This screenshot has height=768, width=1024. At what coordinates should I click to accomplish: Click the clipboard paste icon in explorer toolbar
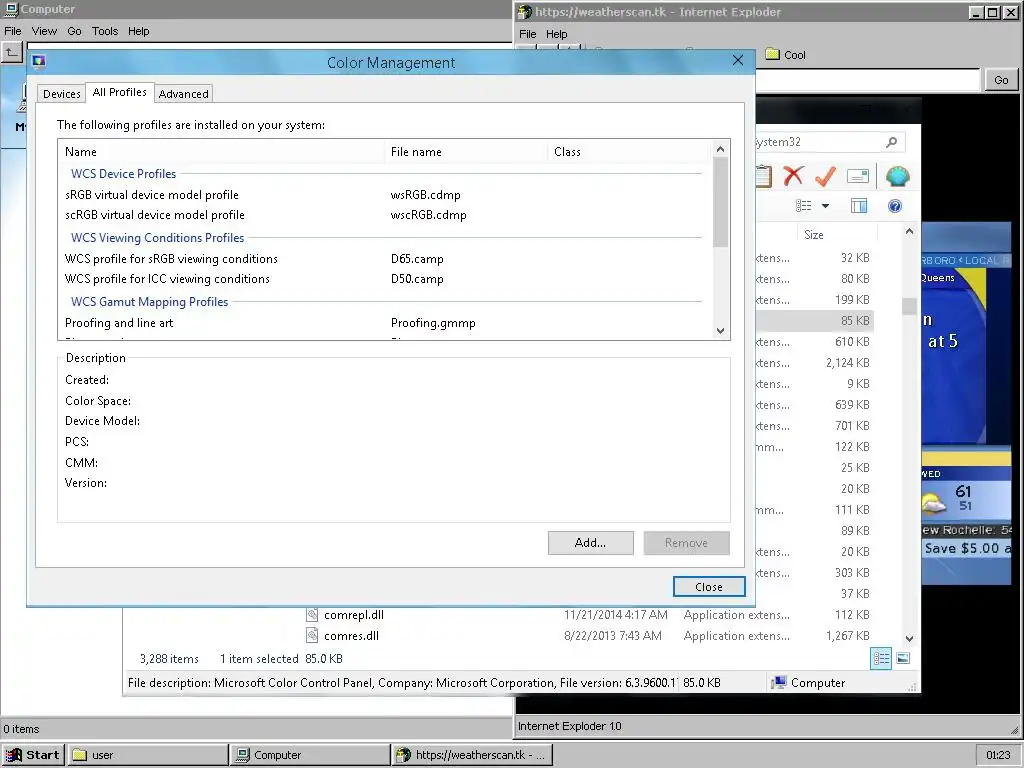[x=763, y=176]
